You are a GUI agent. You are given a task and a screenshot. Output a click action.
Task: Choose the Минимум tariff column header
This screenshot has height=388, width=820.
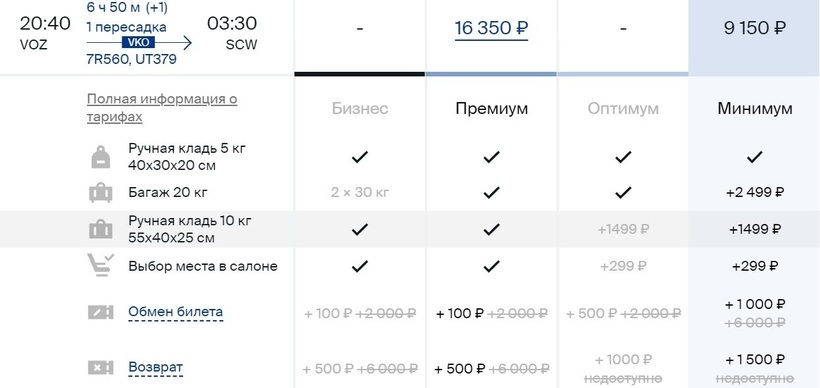pos(755,109)
